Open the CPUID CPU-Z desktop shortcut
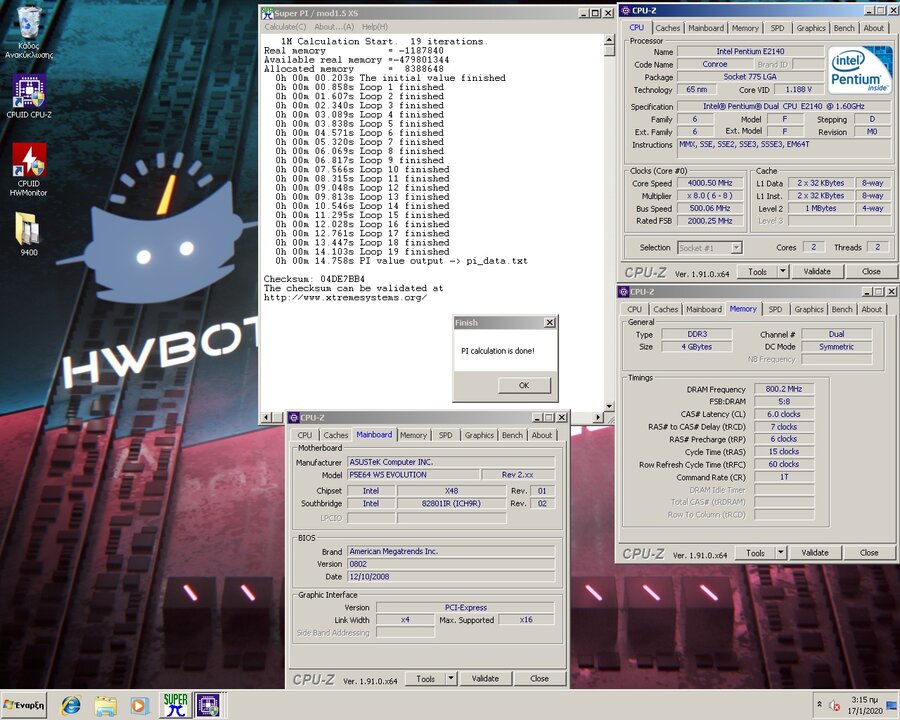This screenshot has height=720, width=900. click(x=29, y=96)
